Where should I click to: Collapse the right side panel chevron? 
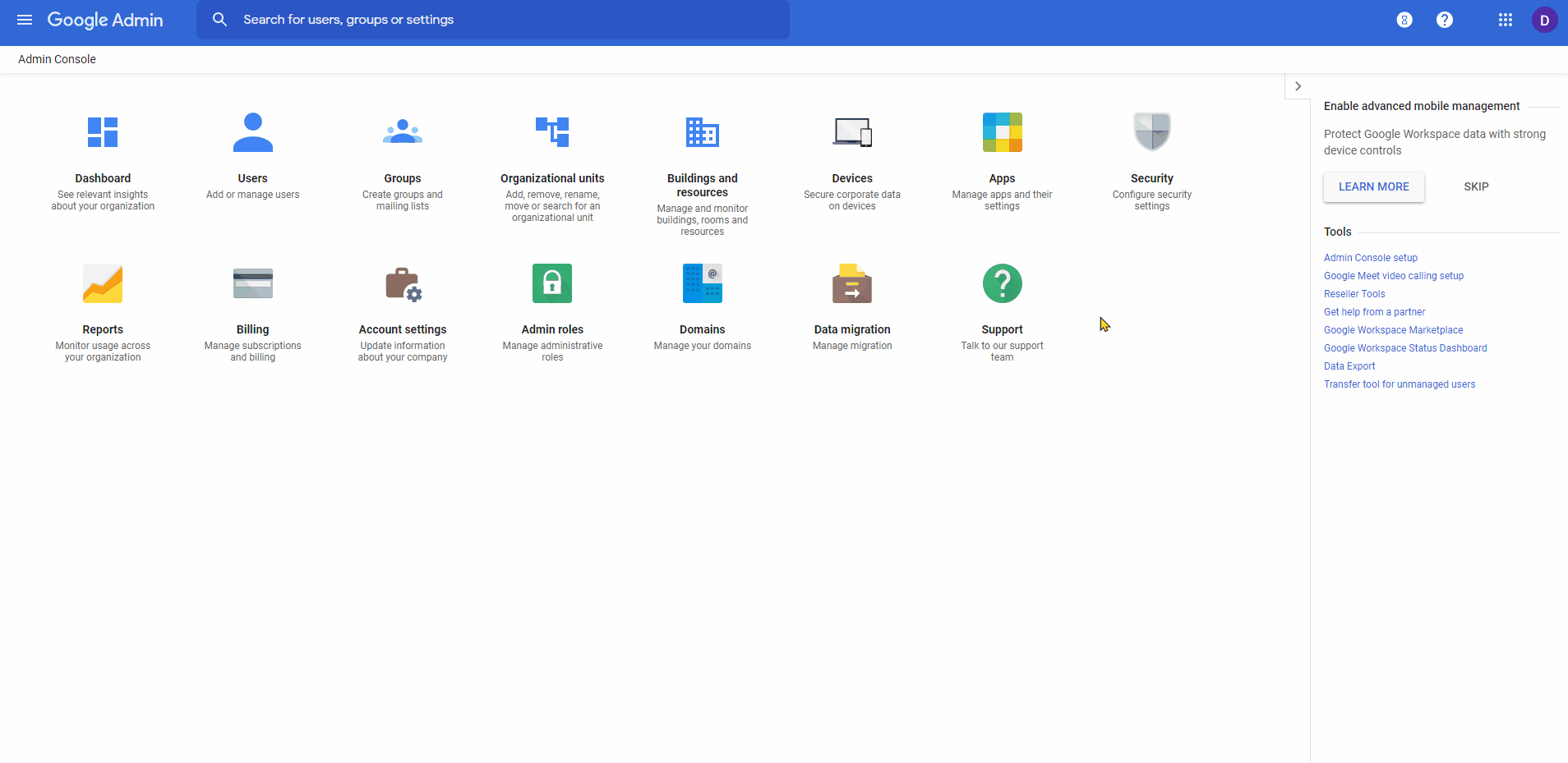pyautogui.click(x=1298, y=86)
